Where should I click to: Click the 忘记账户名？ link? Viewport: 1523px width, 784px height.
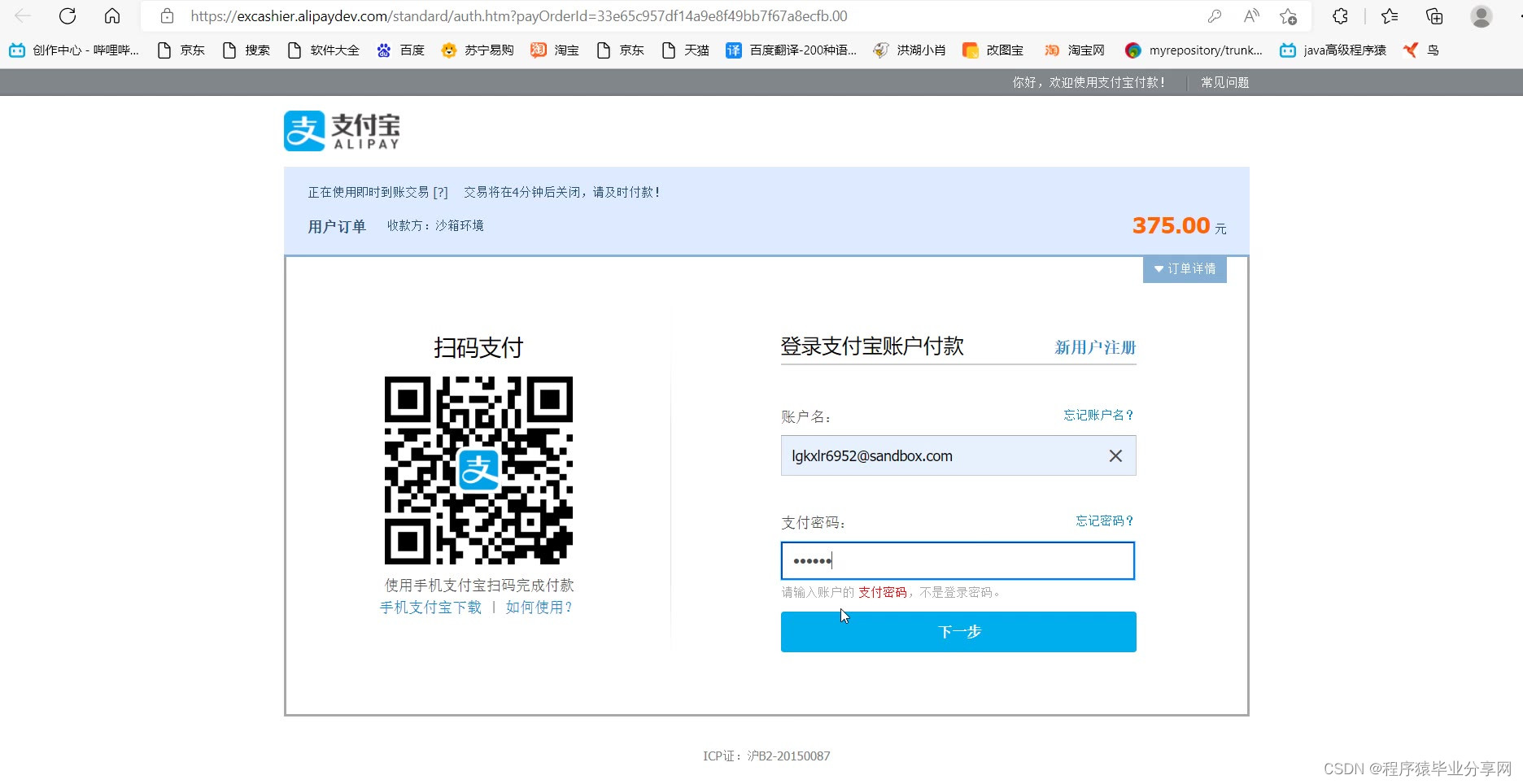pos(1098,415)
